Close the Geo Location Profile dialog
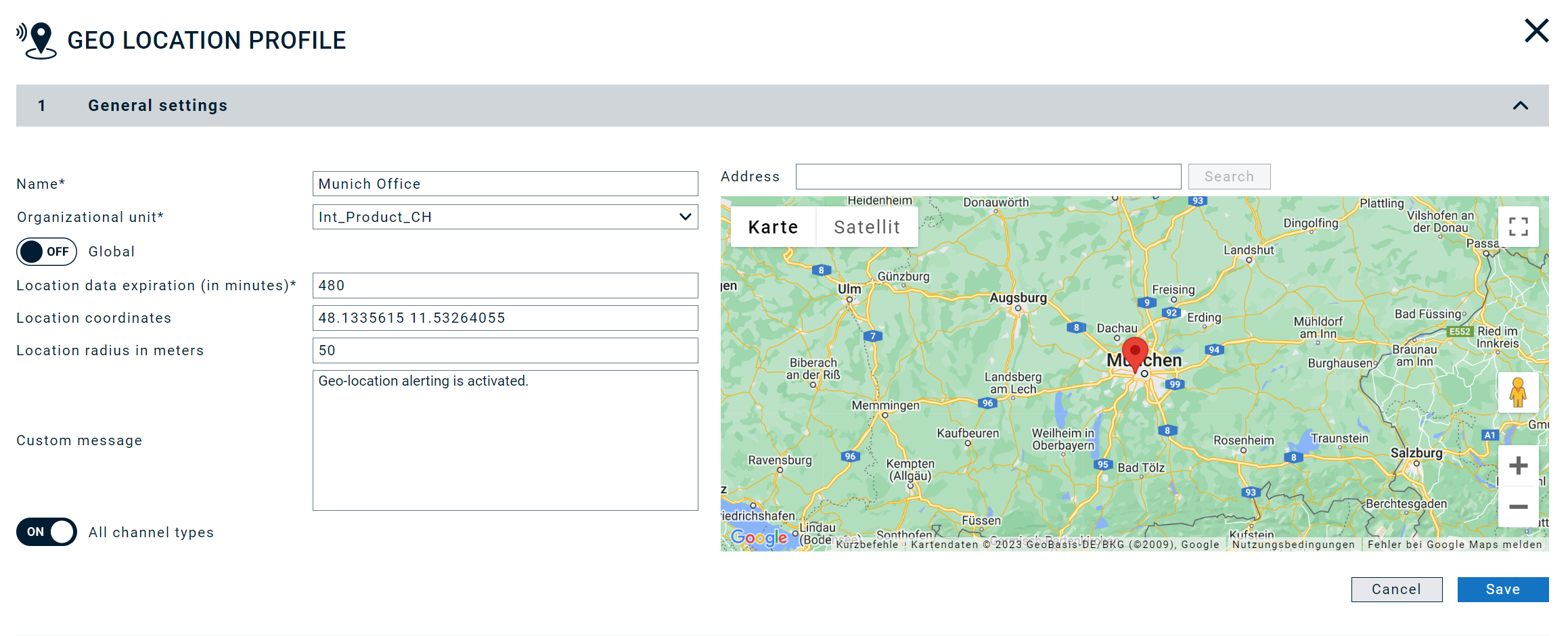 (x=1536, y=30)
